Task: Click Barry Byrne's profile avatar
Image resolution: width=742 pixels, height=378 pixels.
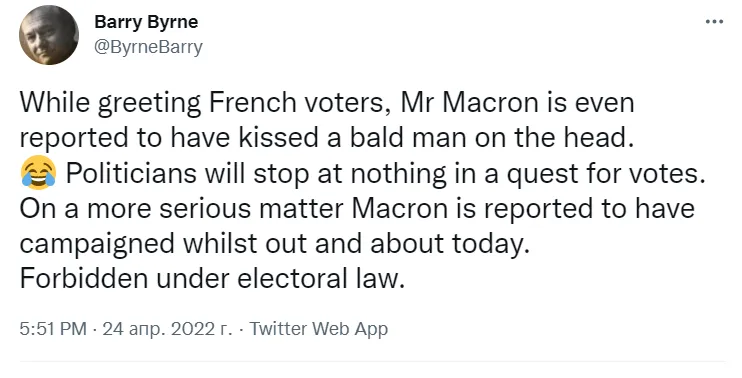Action: coord(49,35)
